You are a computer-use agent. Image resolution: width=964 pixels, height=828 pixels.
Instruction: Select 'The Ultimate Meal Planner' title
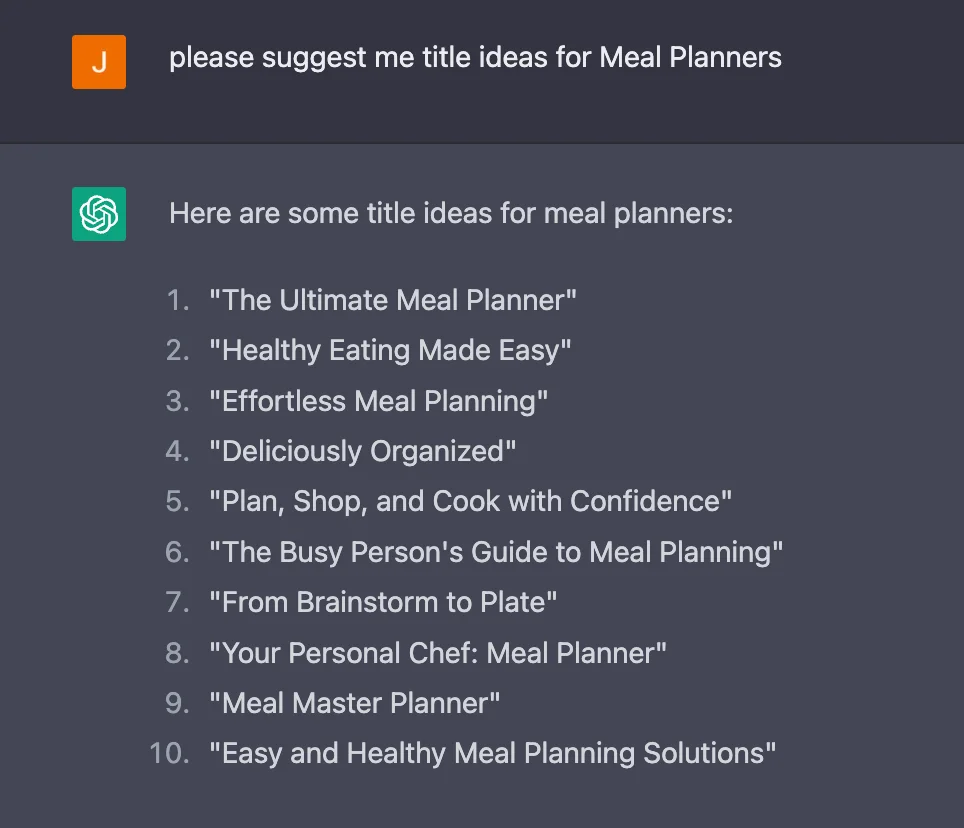click(393, 301)
